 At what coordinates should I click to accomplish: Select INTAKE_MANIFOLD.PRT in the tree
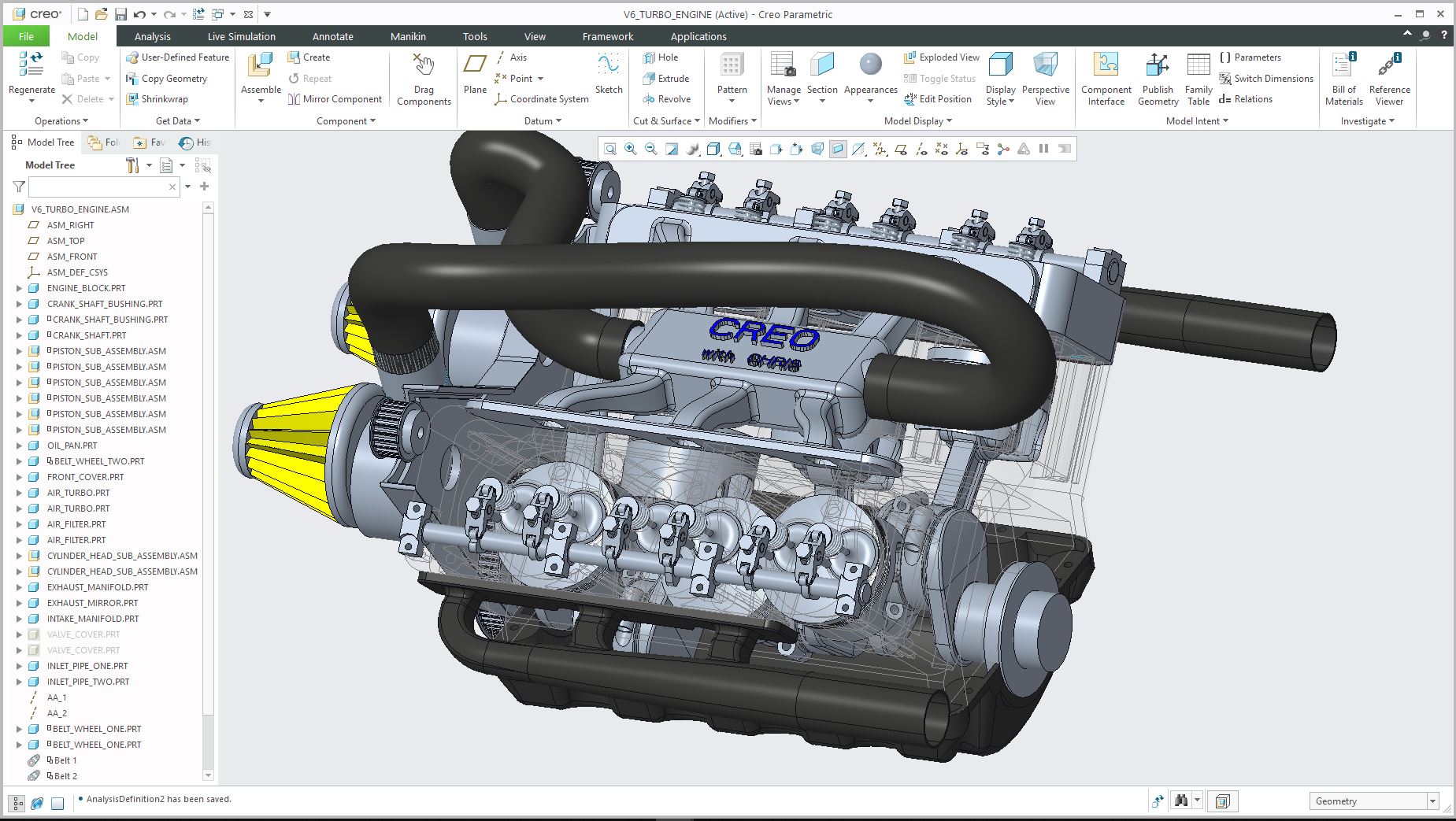point(93,619)
